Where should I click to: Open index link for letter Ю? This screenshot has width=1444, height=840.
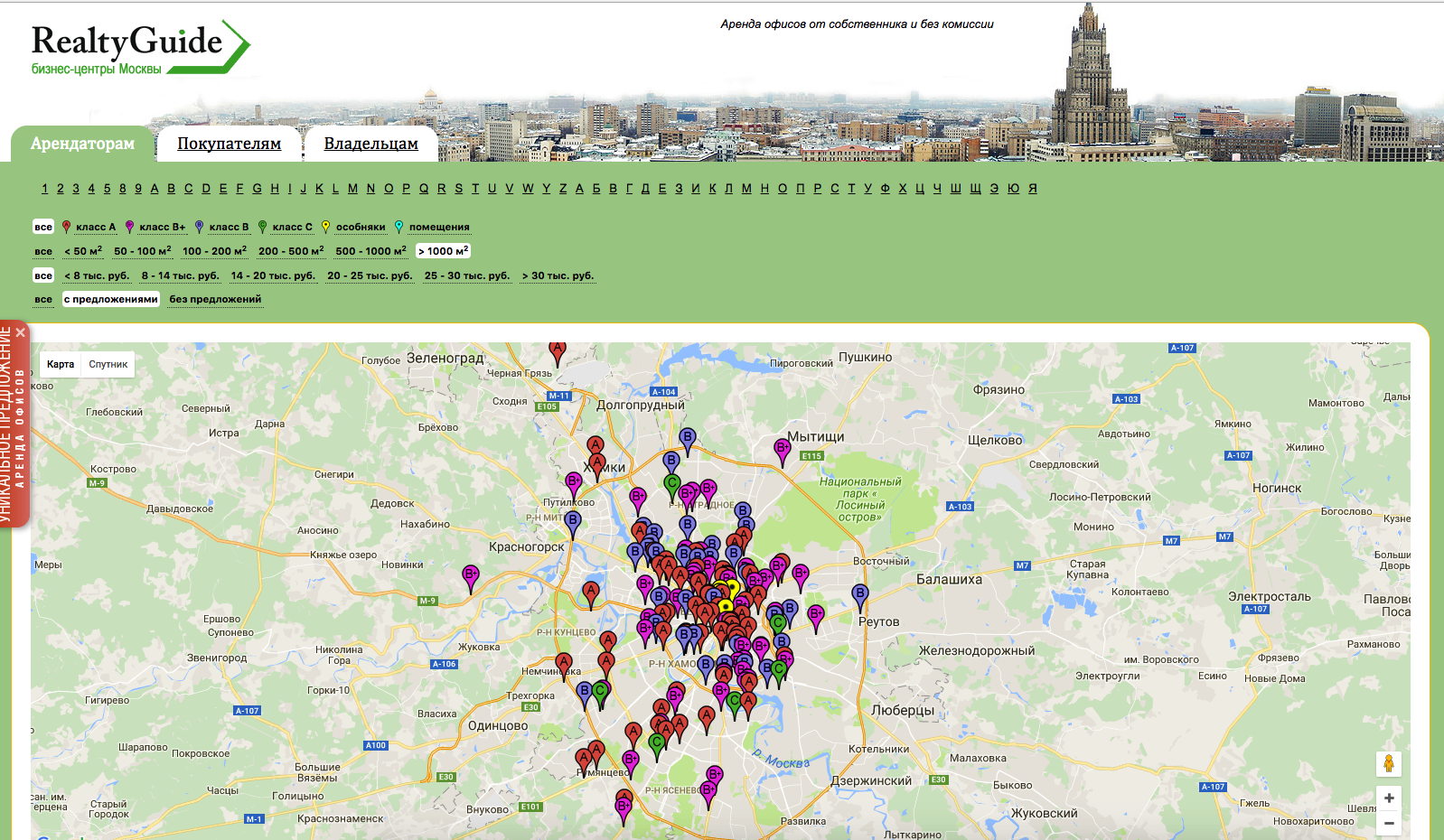[1013, 188]
